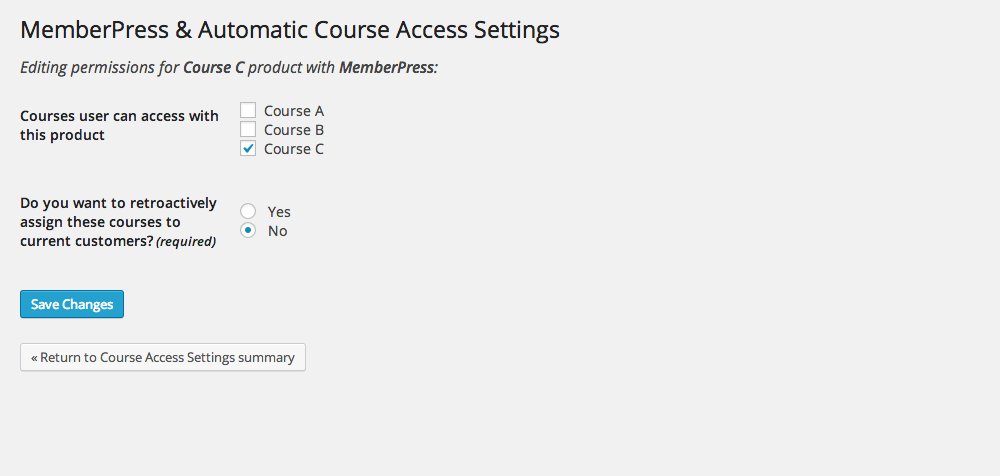Screen dimensions: 1000x476
Task: Click the 'Course C' checkbox label text
Action: click(294, 149)
